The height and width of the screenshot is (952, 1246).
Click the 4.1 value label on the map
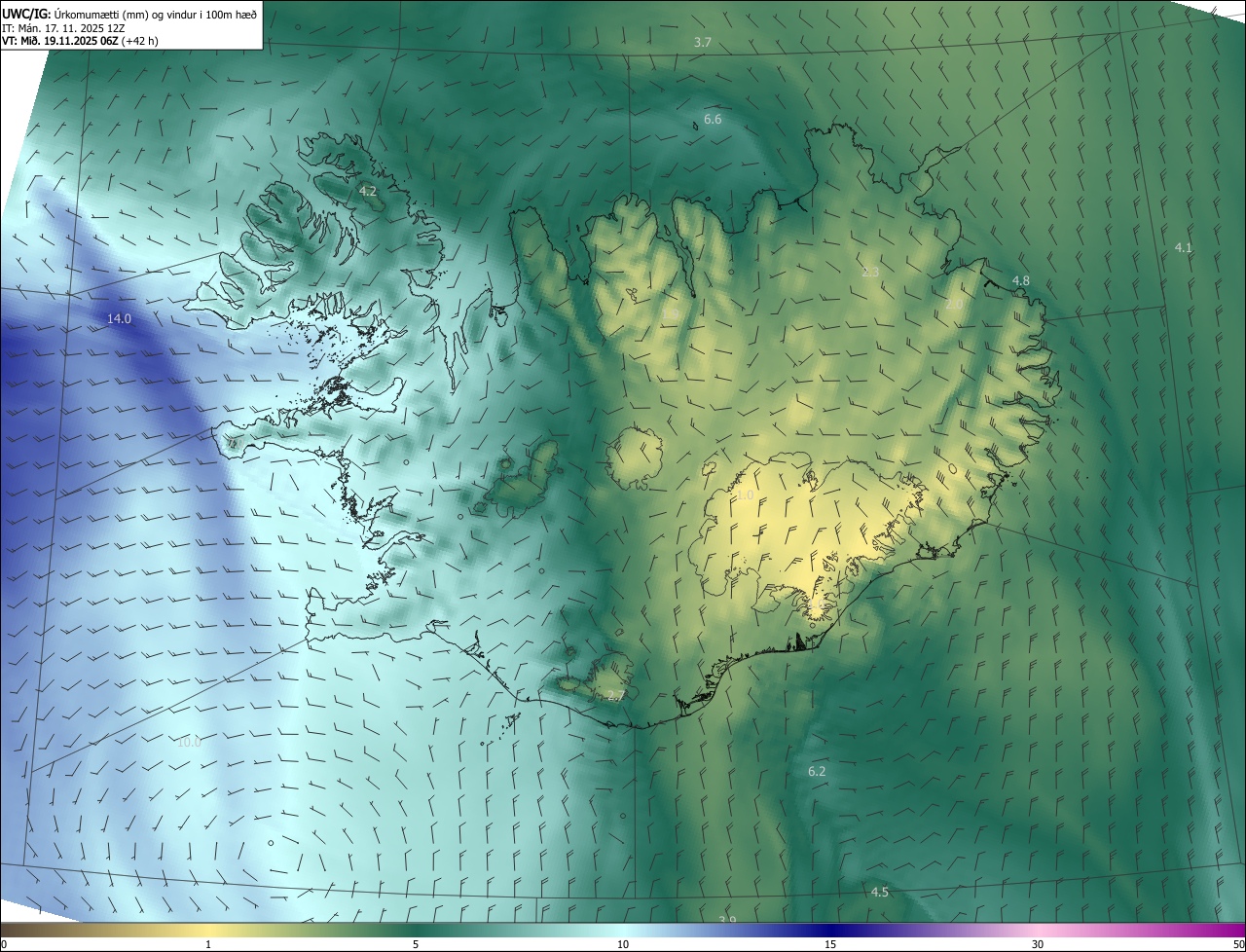[x=1183, y=247]
